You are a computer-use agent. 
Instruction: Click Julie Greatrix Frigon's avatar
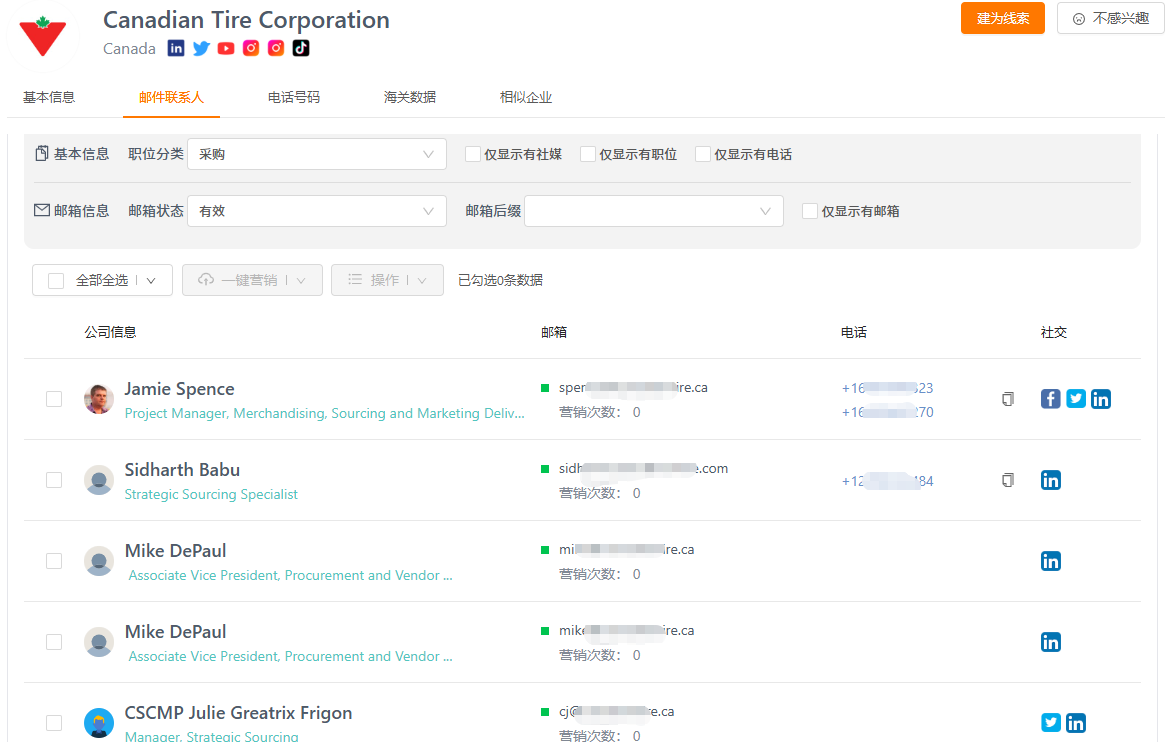pyautogui.click(x=98, y=723)
